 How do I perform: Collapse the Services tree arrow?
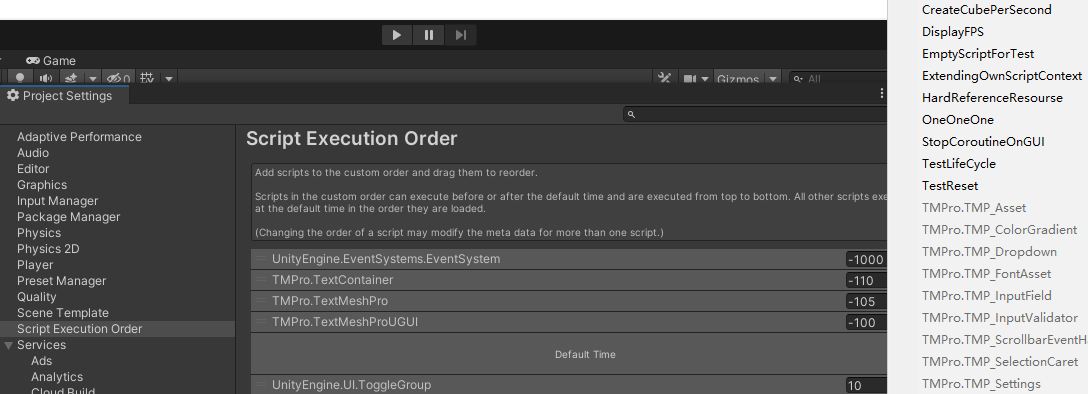(8, 345)
